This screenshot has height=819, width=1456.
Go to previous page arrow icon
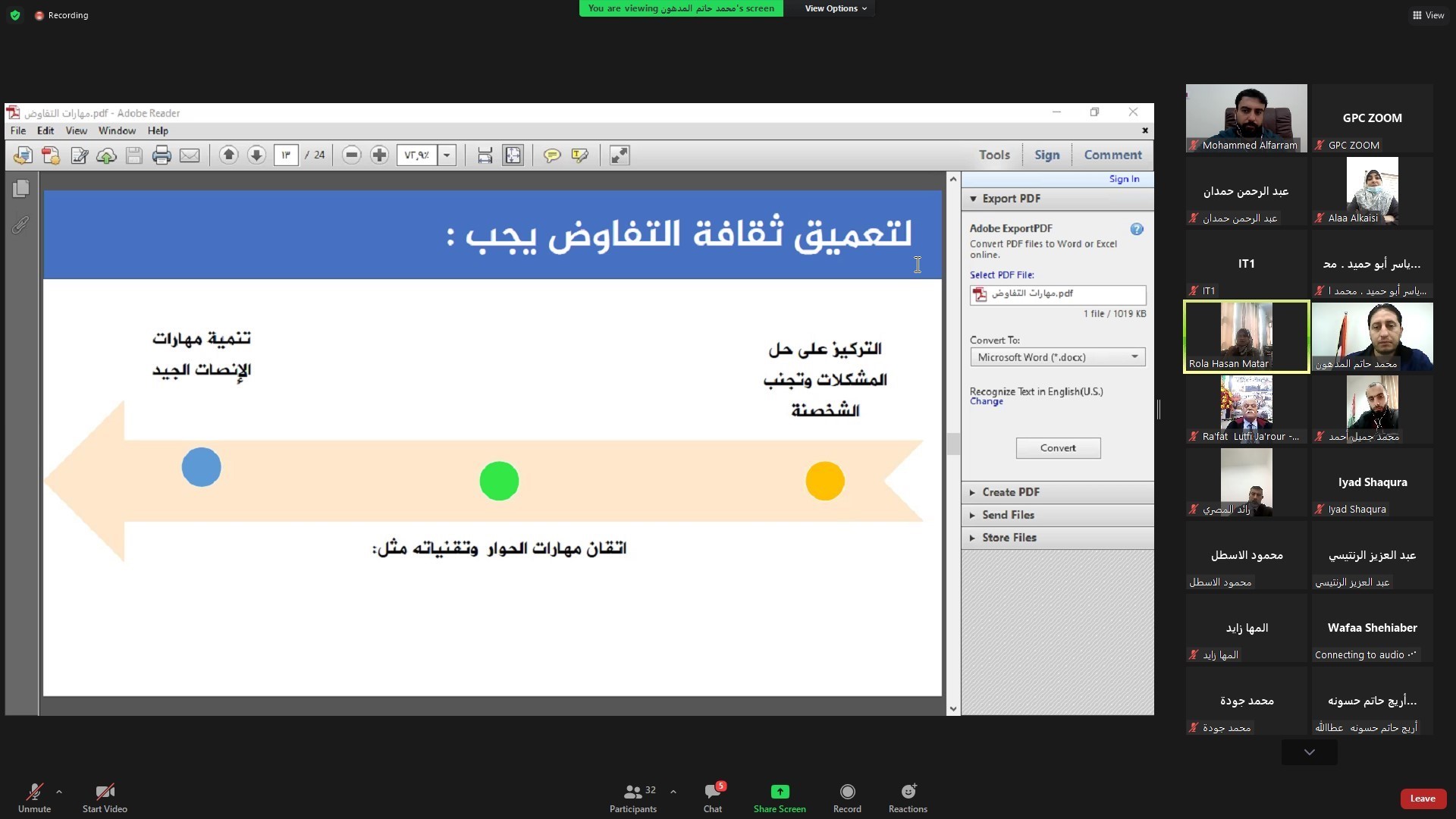click(x=228, y=155)
